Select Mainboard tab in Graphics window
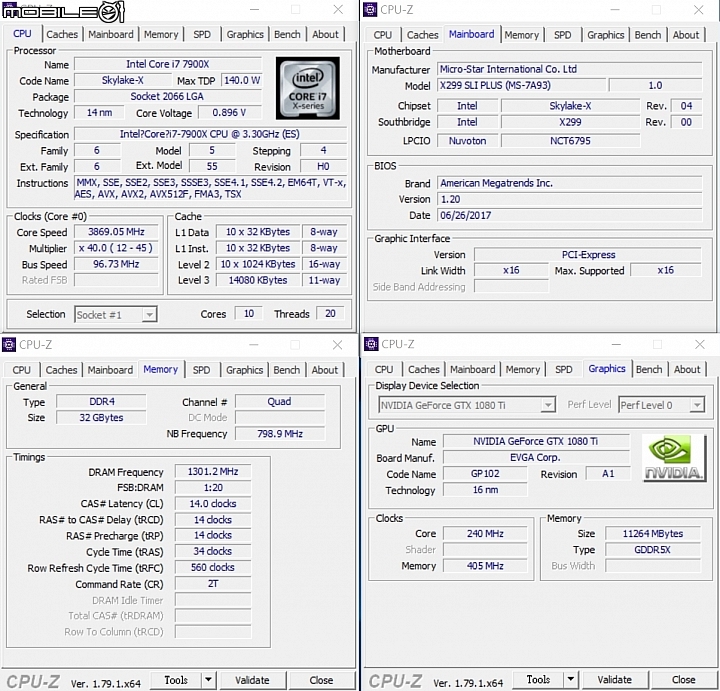This screenshot has height=691, width=720. tap(472, 370)
